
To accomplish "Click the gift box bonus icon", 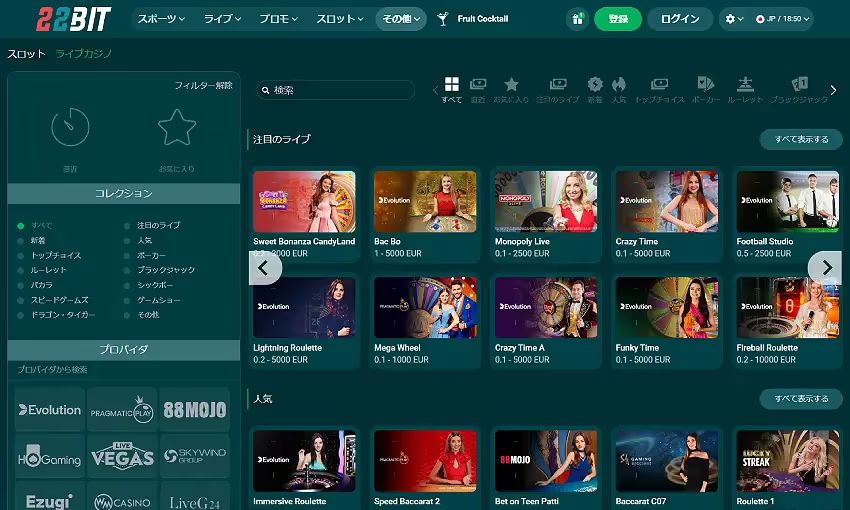I will point(577,19).
